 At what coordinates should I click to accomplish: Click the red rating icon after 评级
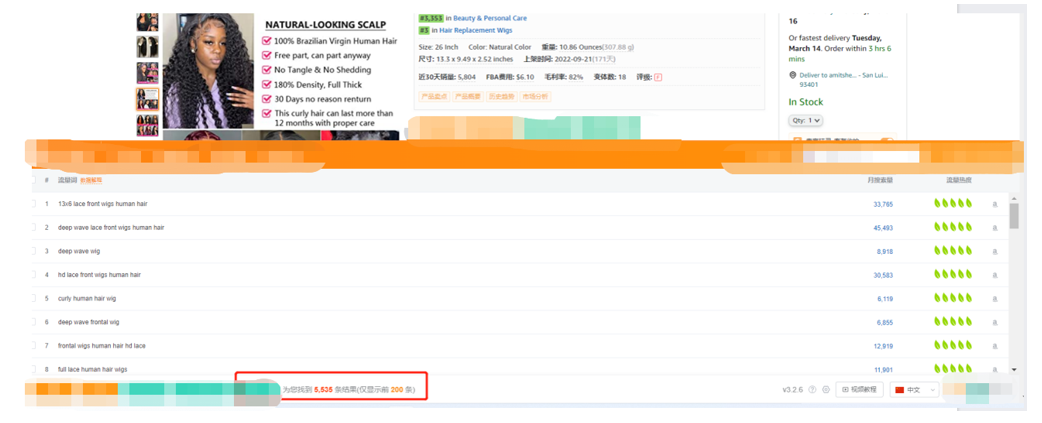pyautogui.click(x=658, y=77)
